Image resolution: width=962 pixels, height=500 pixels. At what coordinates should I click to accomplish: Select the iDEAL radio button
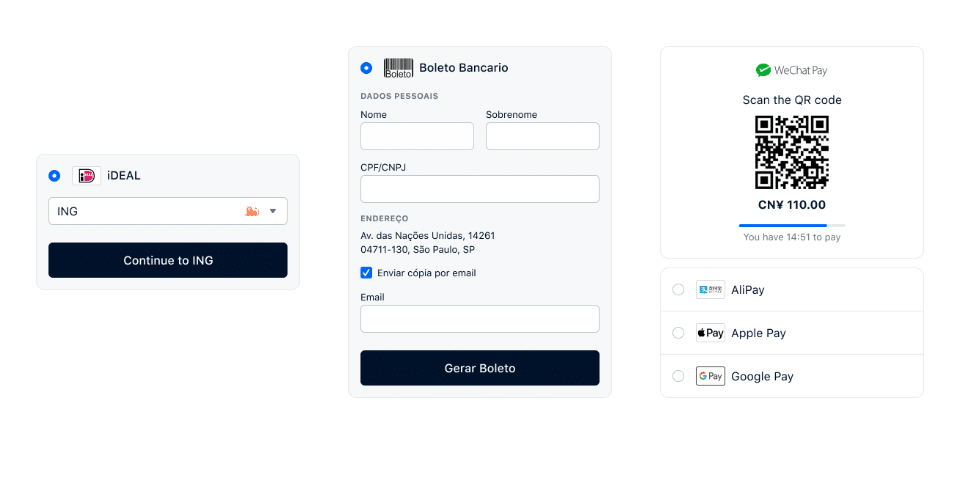[54, 176]
